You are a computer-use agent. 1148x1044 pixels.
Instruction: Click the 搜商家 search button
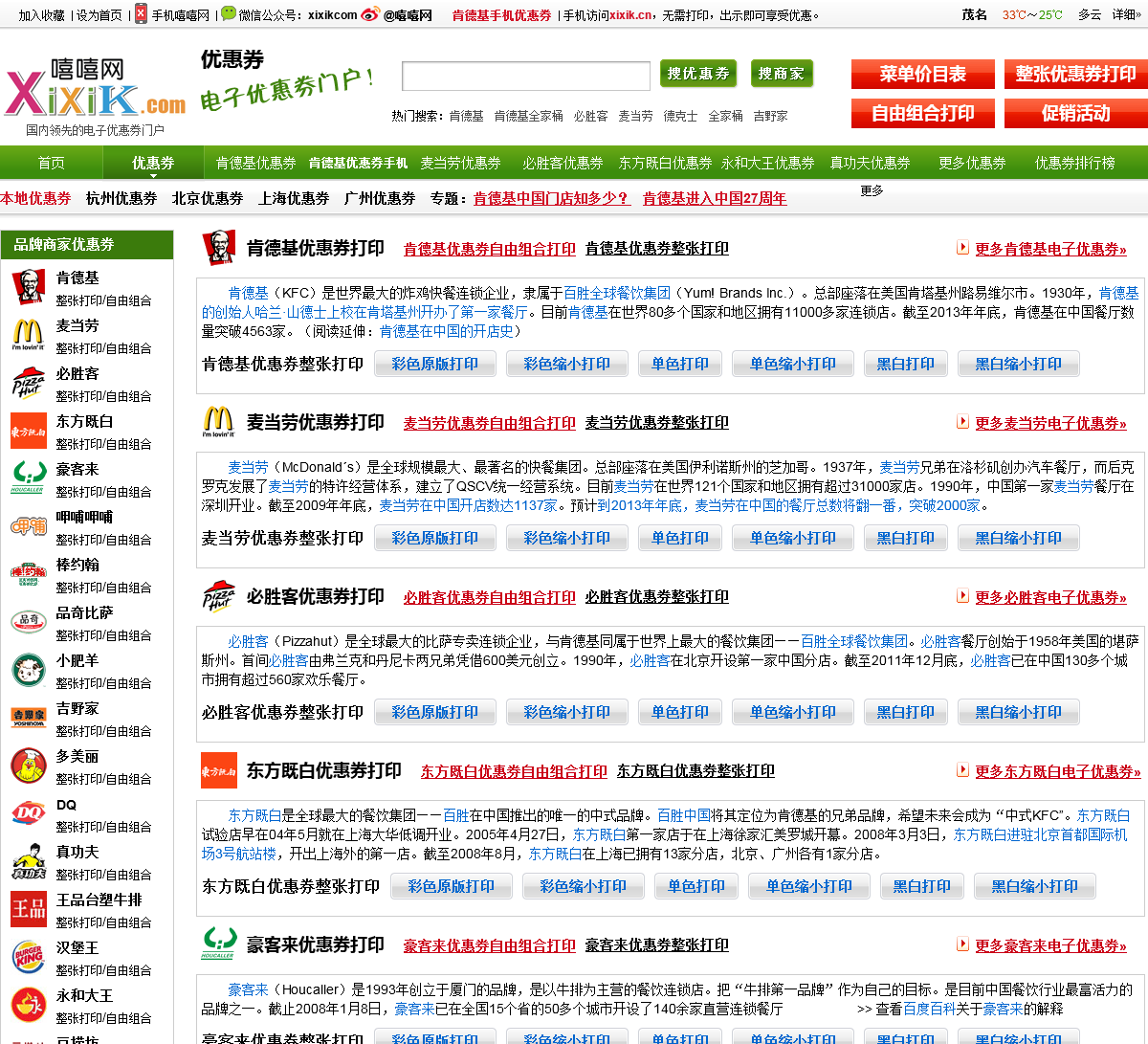782,74
